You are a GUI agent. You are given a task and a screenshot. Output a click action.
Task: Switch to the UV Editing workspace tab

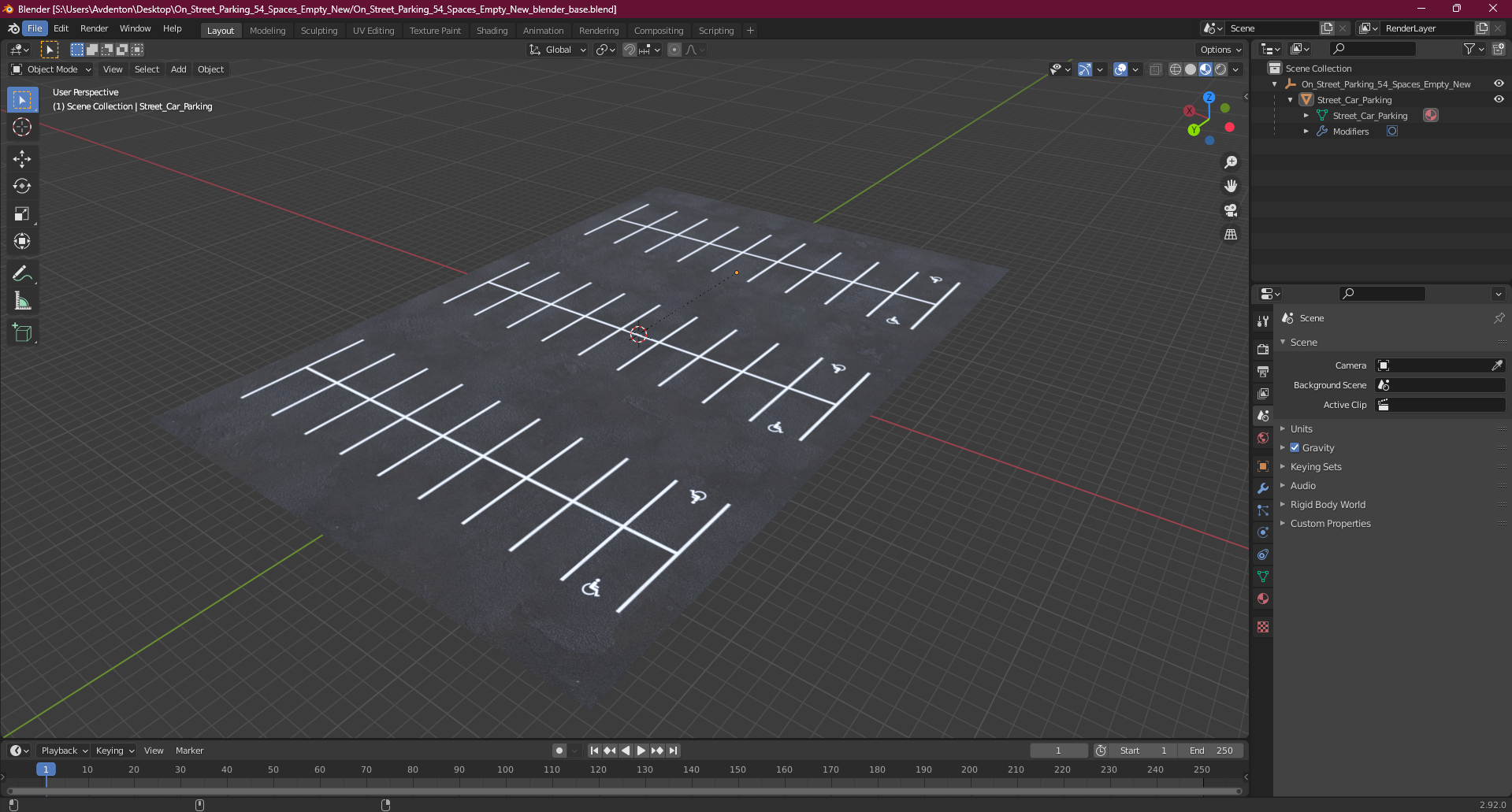[373, 31]
